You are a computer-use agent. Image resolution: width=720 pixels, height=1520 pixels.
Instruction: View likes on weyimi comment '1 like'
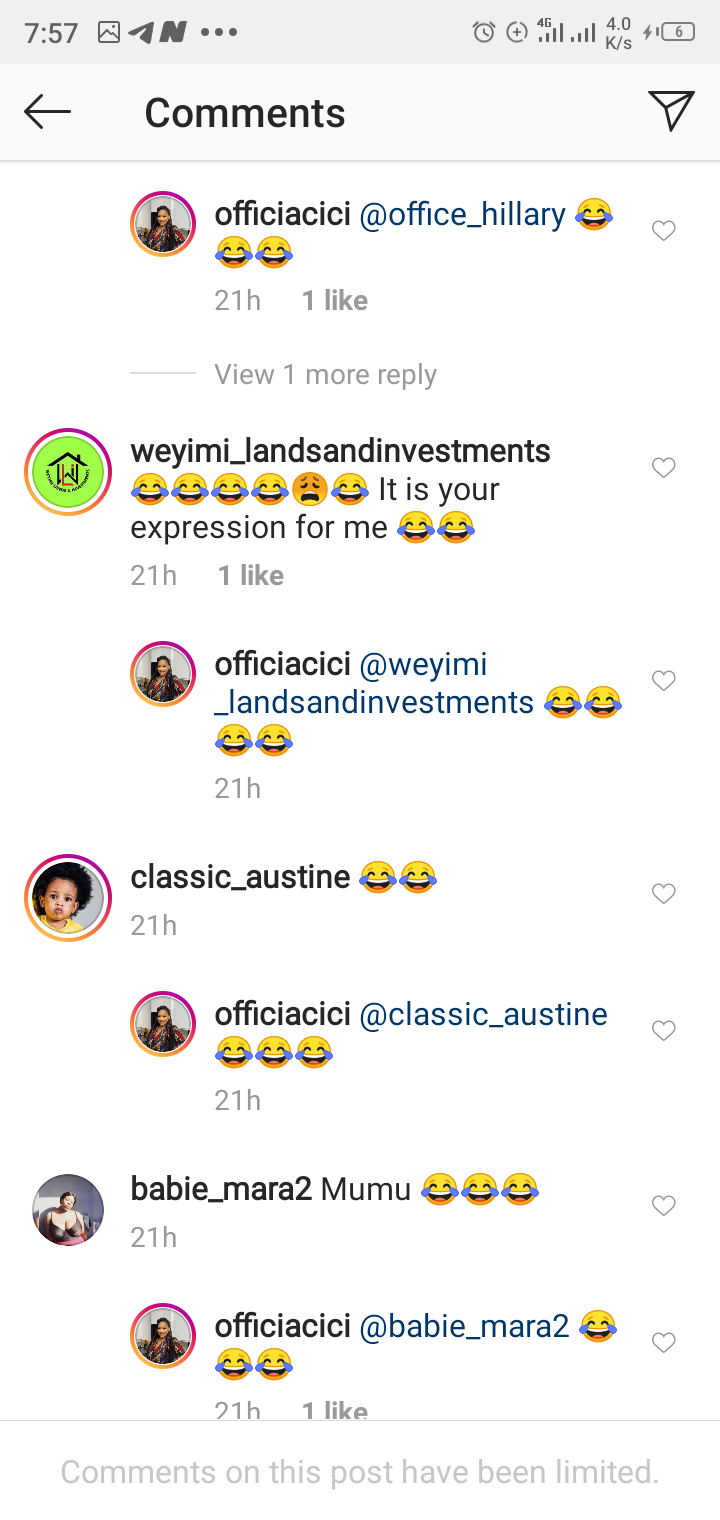[251, 575]
